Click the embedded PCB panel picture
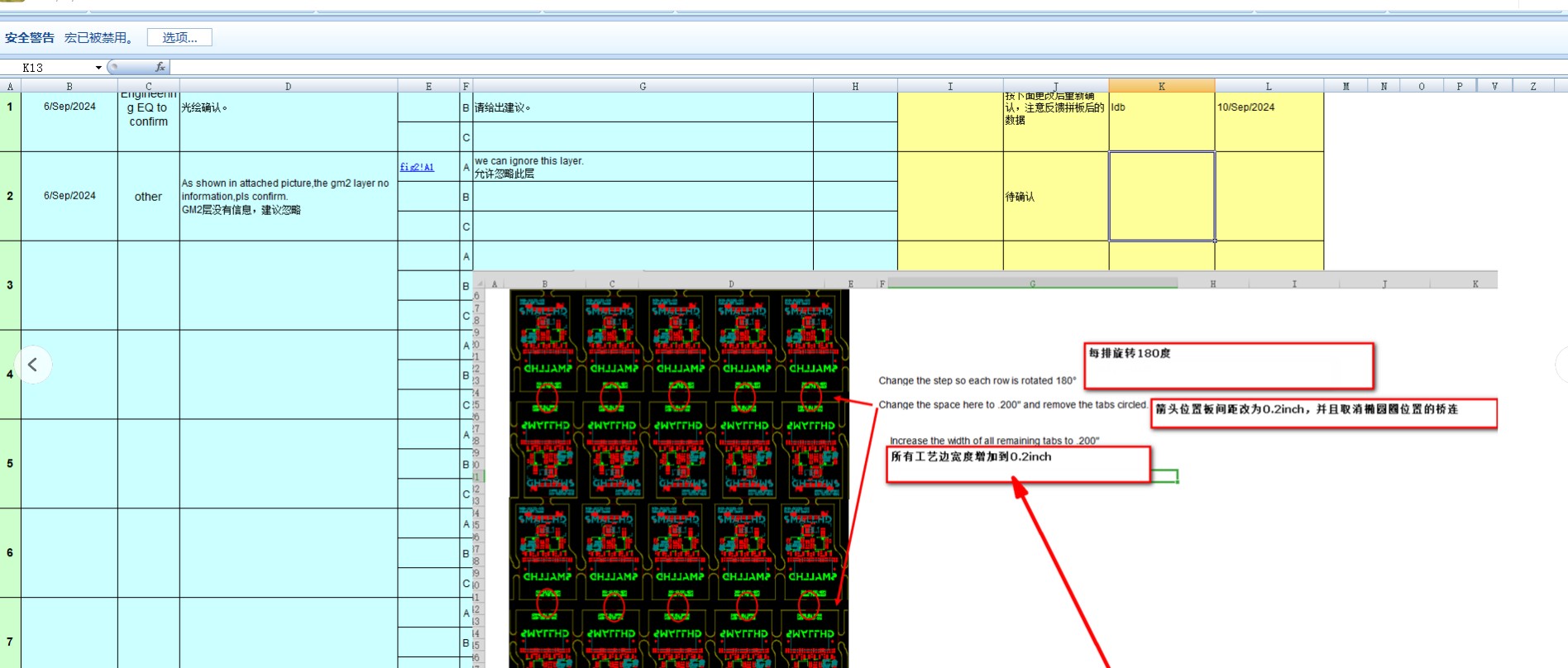Viewport: 1568px width, 668px height. [x=679, y=478]
